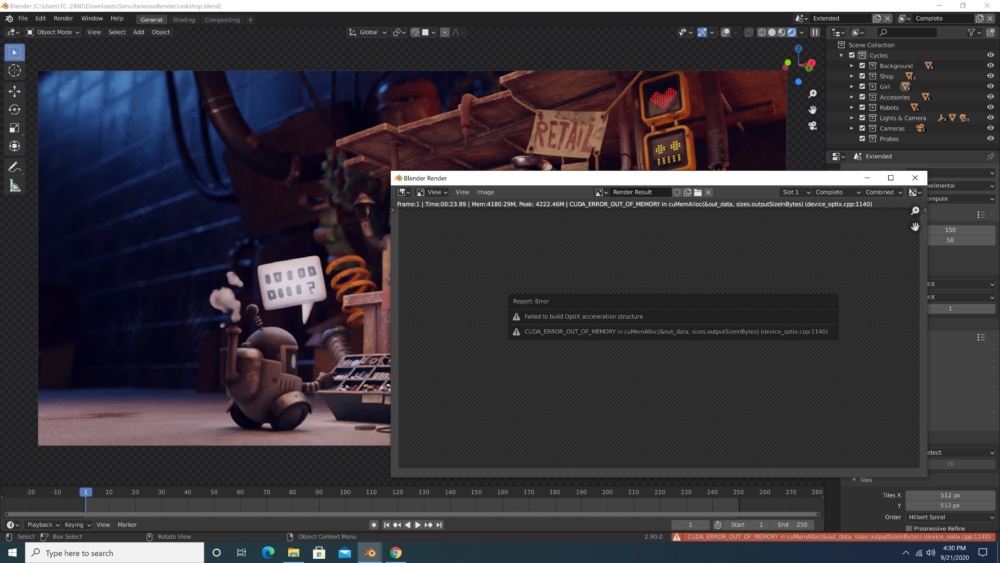Open the Slot 1 dropdown in render window
The height and width of the screenshot is (563, 1000).
point(795,192)
